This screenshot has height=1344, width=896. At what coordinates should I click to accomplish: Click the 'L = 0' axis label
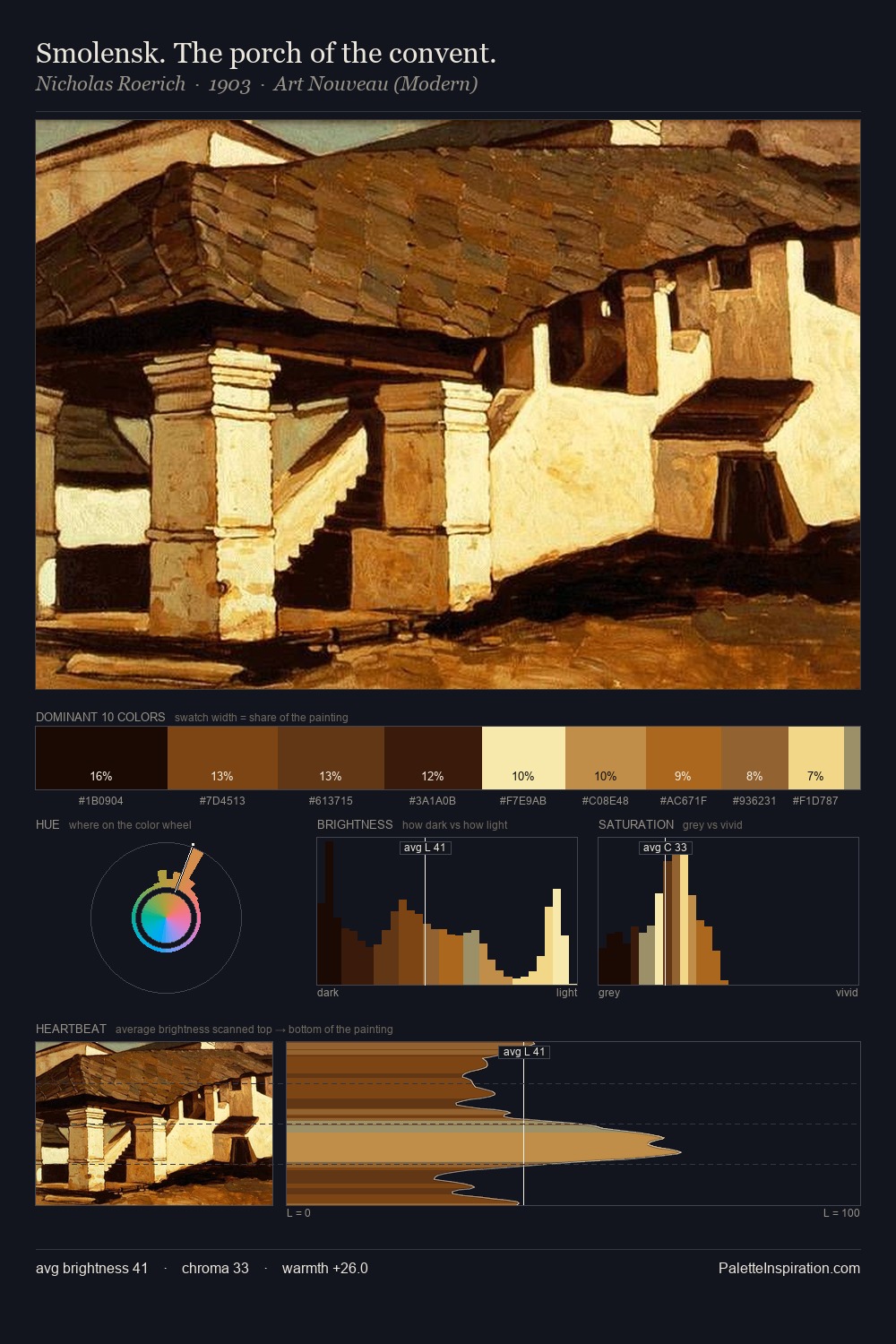[298, 1213]
